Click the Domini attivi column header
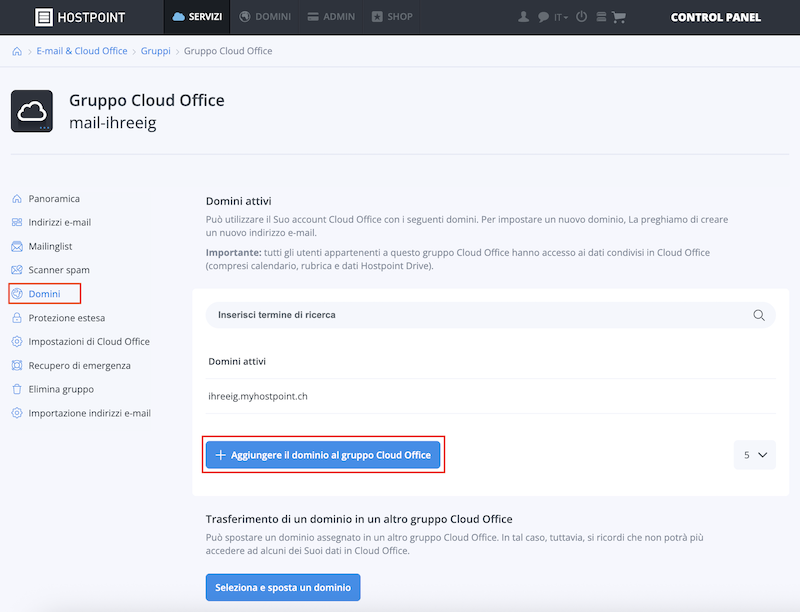 click(237, 362)
